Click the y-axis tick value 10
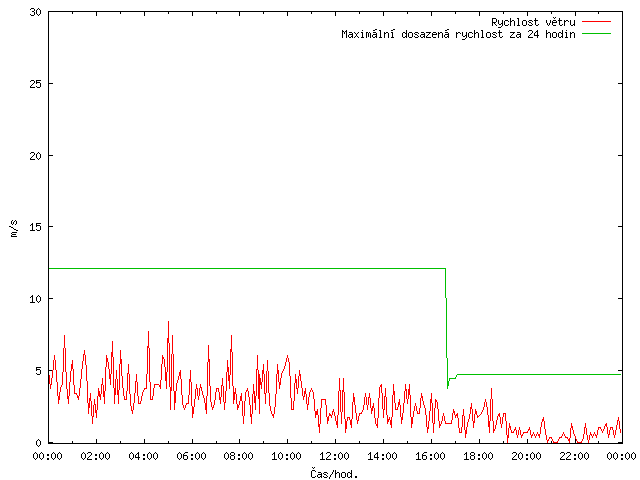 point(36,299)
